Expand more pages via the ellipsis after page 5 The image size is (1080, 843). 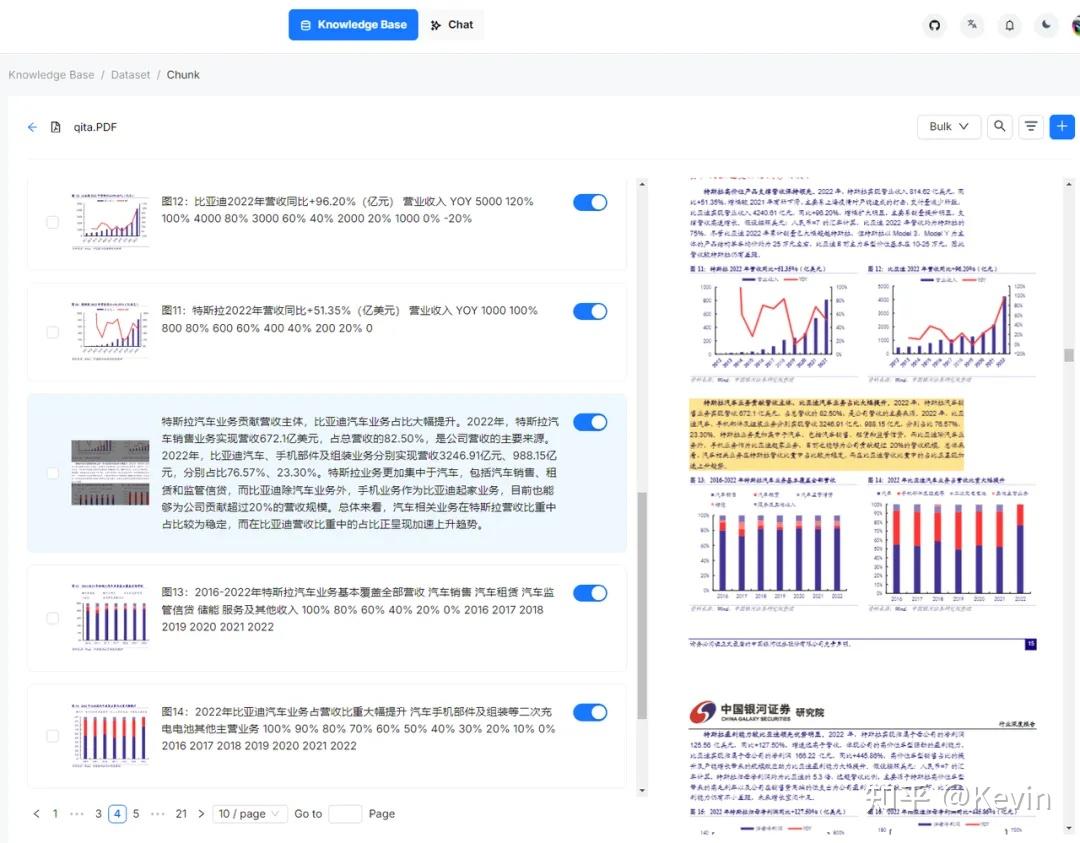158,813
